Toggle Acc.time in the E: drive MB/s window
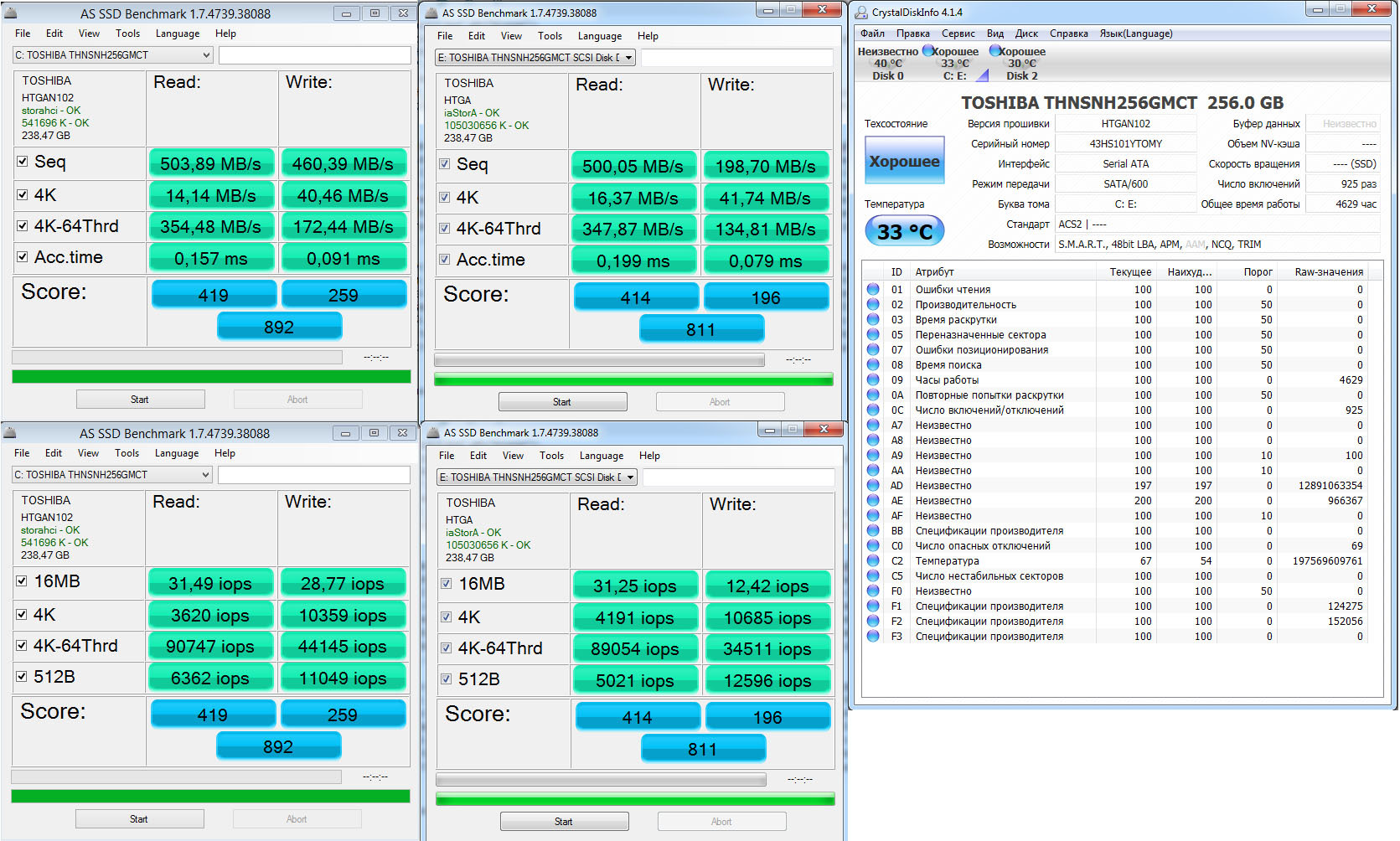 [445, 260]
